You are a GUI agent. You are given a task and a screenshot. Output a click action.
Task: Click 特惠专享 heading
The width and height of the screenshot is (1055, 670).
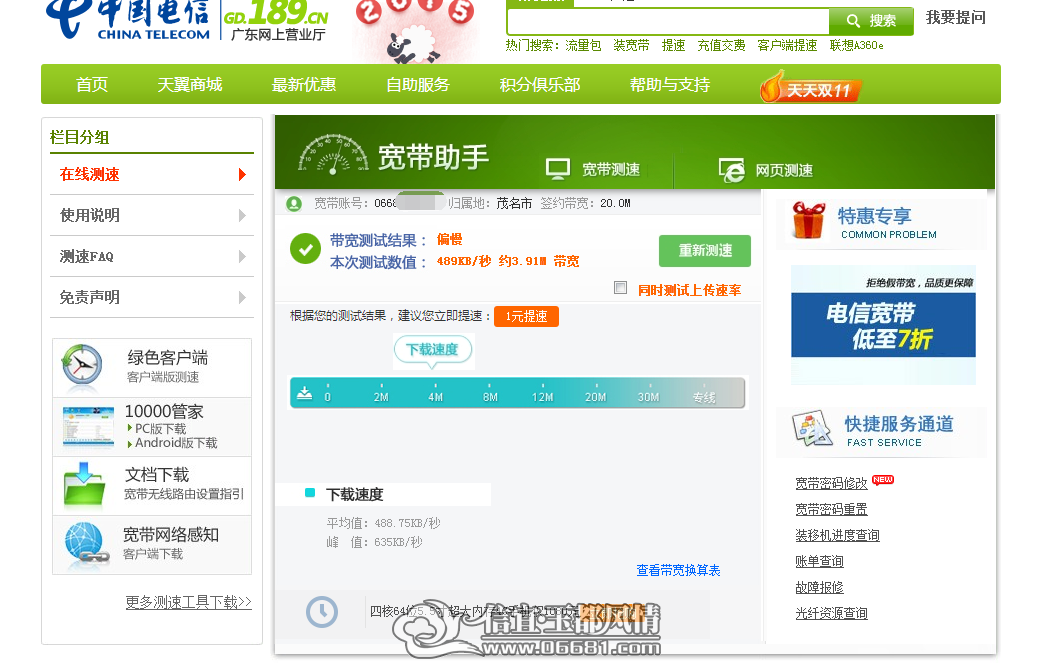(875, 215)
